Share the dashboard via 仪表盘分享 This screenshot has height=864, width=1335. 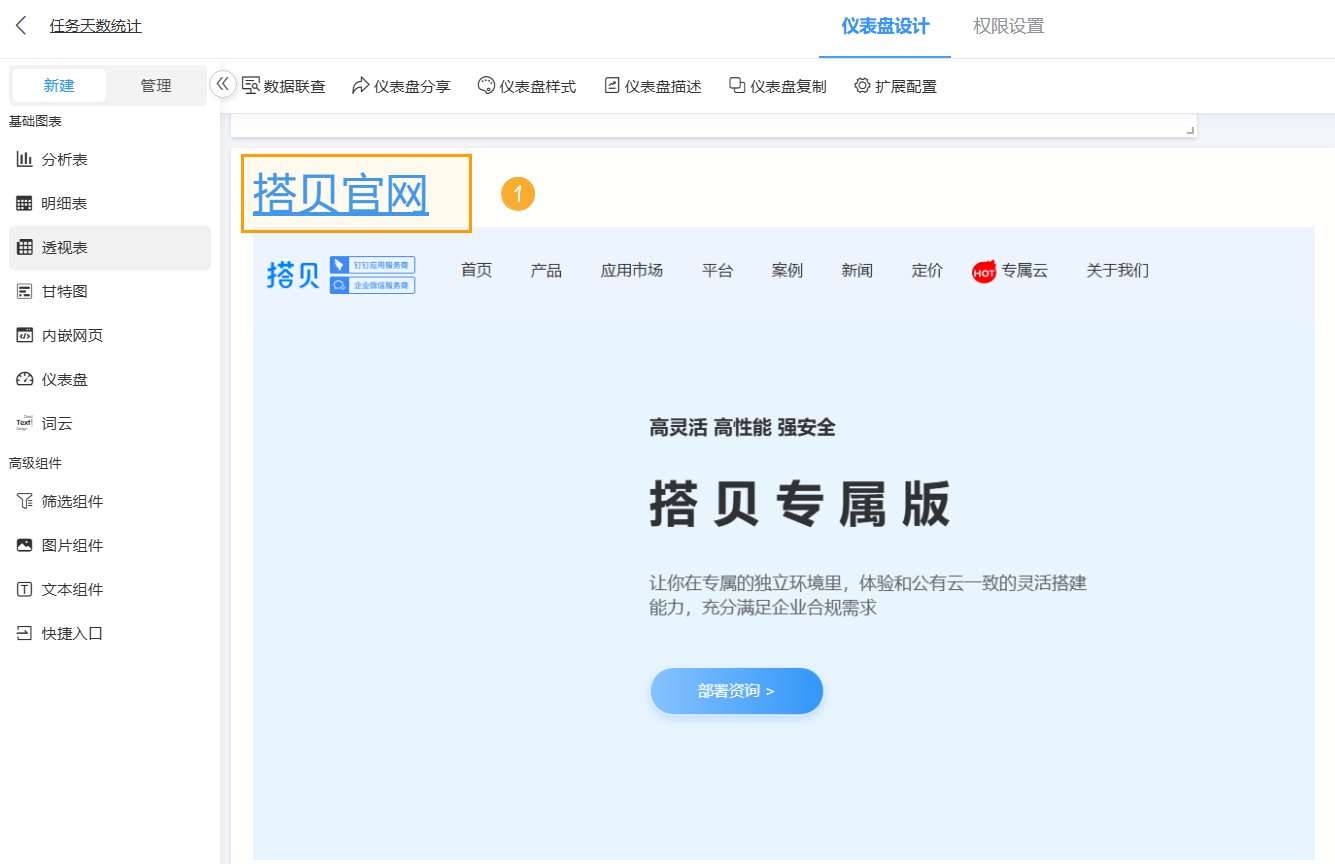401,86
